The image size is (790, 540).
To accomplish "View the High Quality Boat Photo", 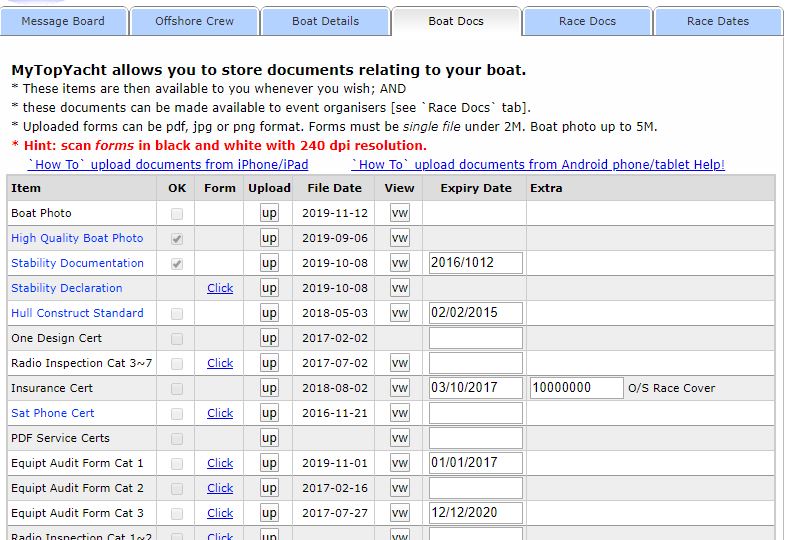I will point(400,238).
